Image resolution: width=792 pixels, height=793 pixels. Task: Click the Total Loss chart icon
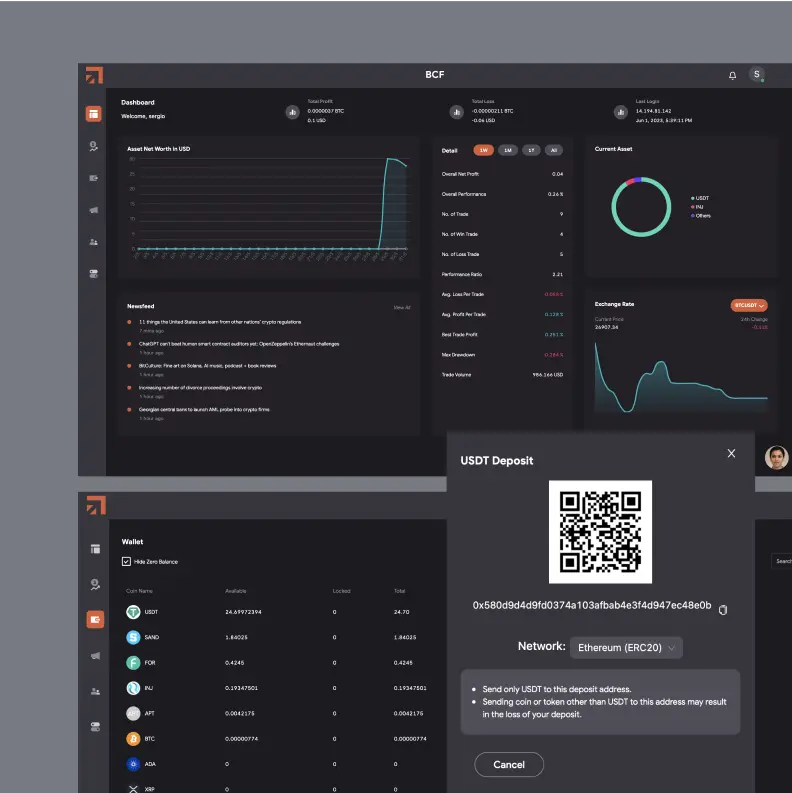tap(457, 112)
